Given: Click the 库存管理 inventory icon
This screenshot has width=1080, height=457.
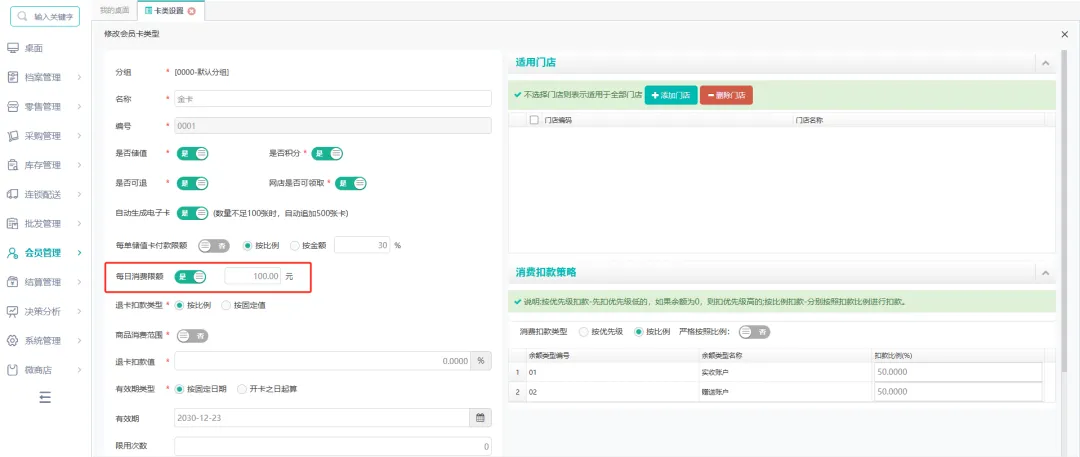Looking at the screenshot, I should pos(12,165).
